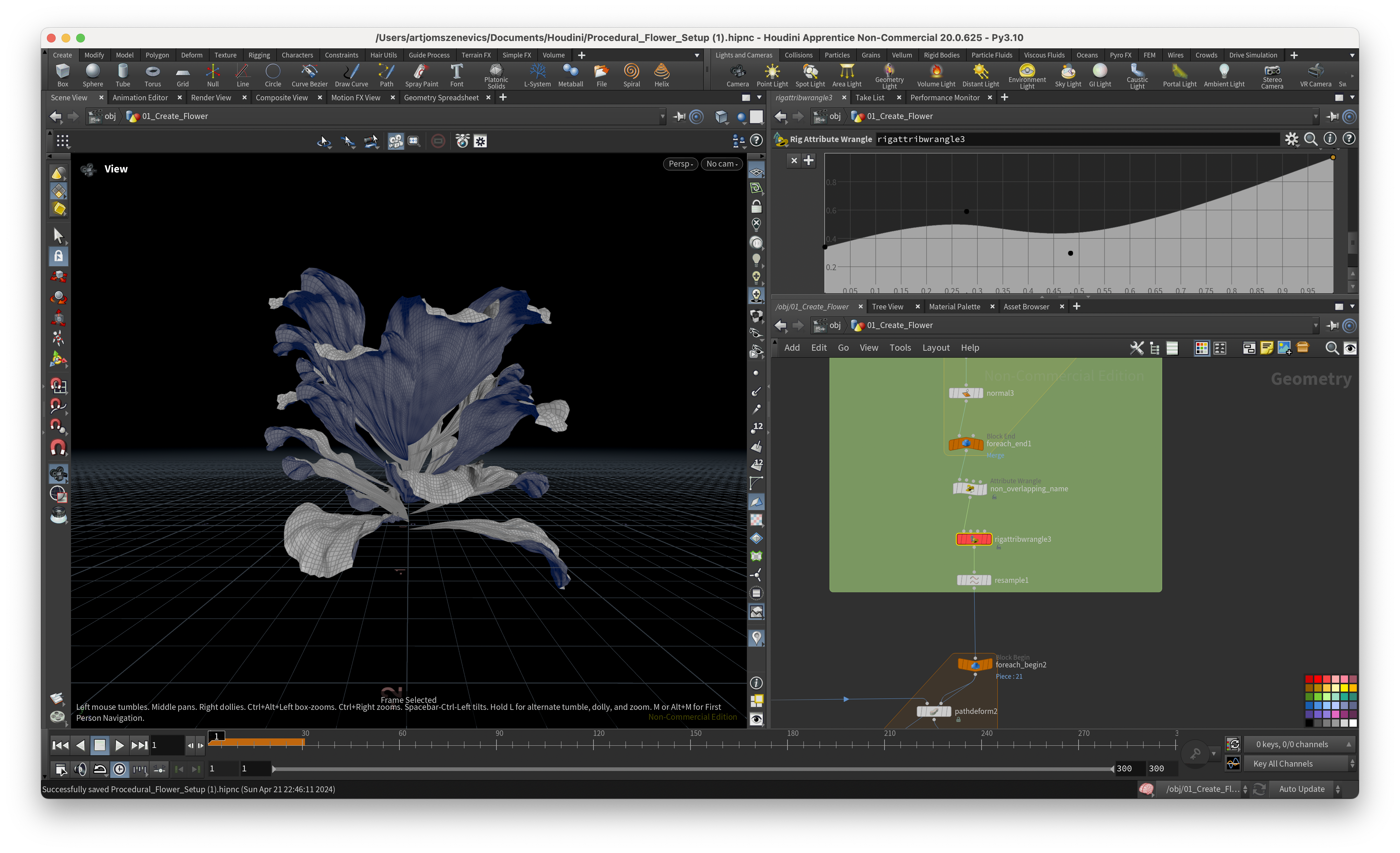
Task: Open the No cam camera menu
Action: pyautogui.click(x=722, y=164)
